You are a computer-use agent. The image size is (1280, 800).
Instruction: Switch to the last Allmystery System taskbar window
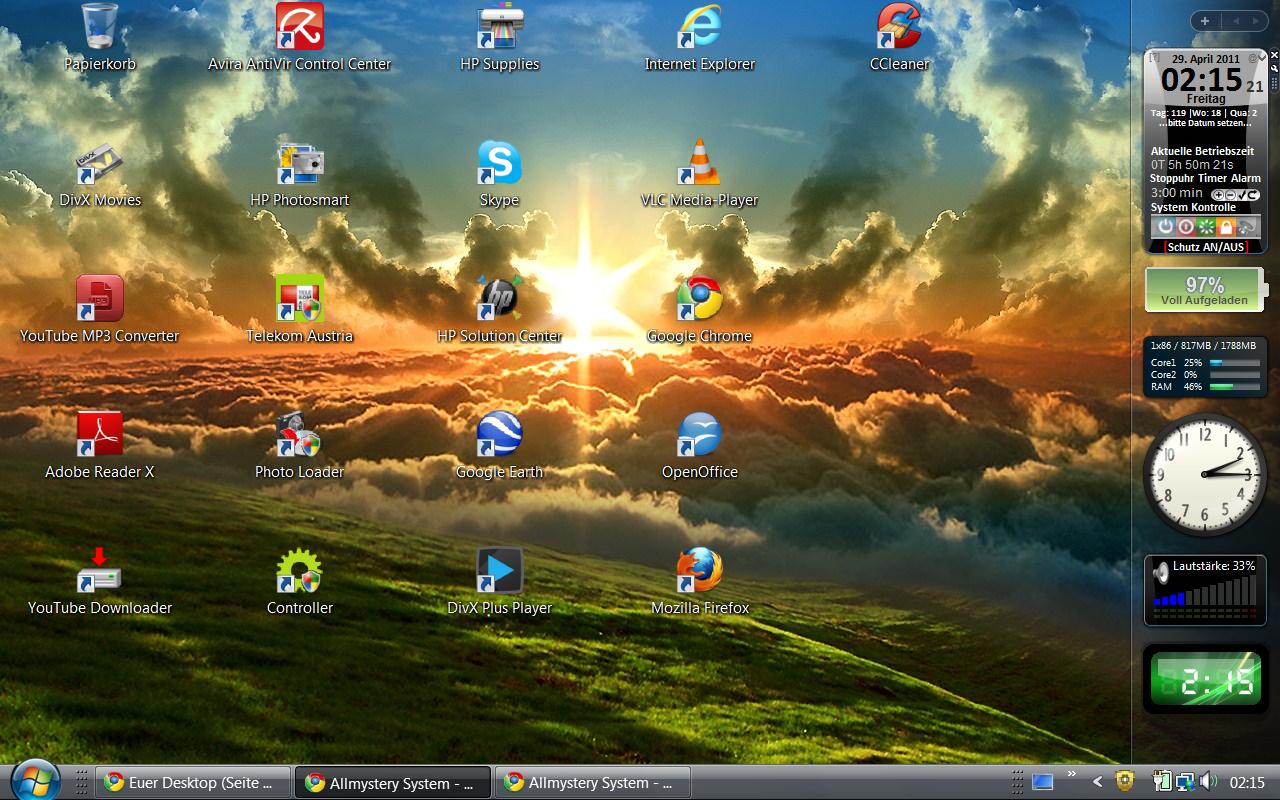coord(593,783)
